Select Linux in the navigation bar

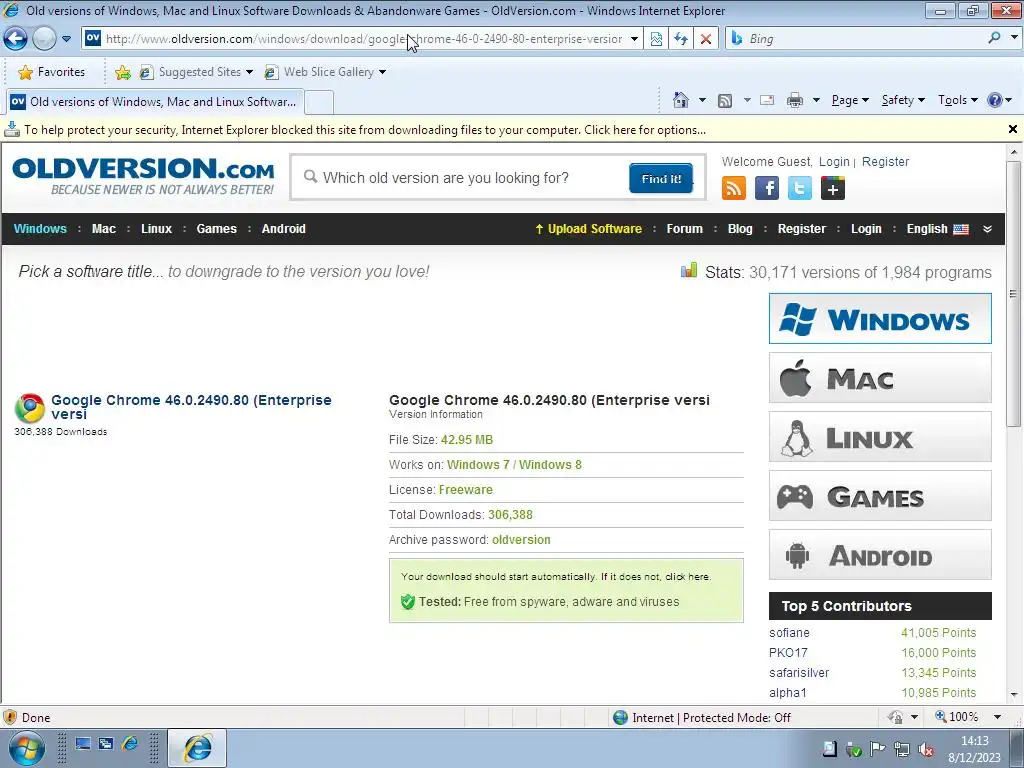click(156, 229)
